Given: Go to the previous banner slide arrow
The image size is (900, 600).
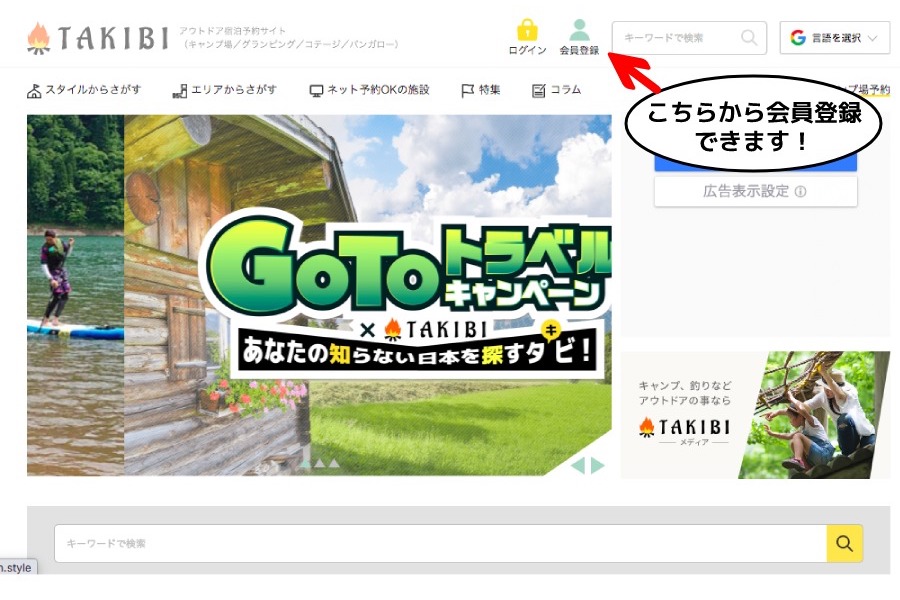Looking at the screenshot, I should [578, 465].
